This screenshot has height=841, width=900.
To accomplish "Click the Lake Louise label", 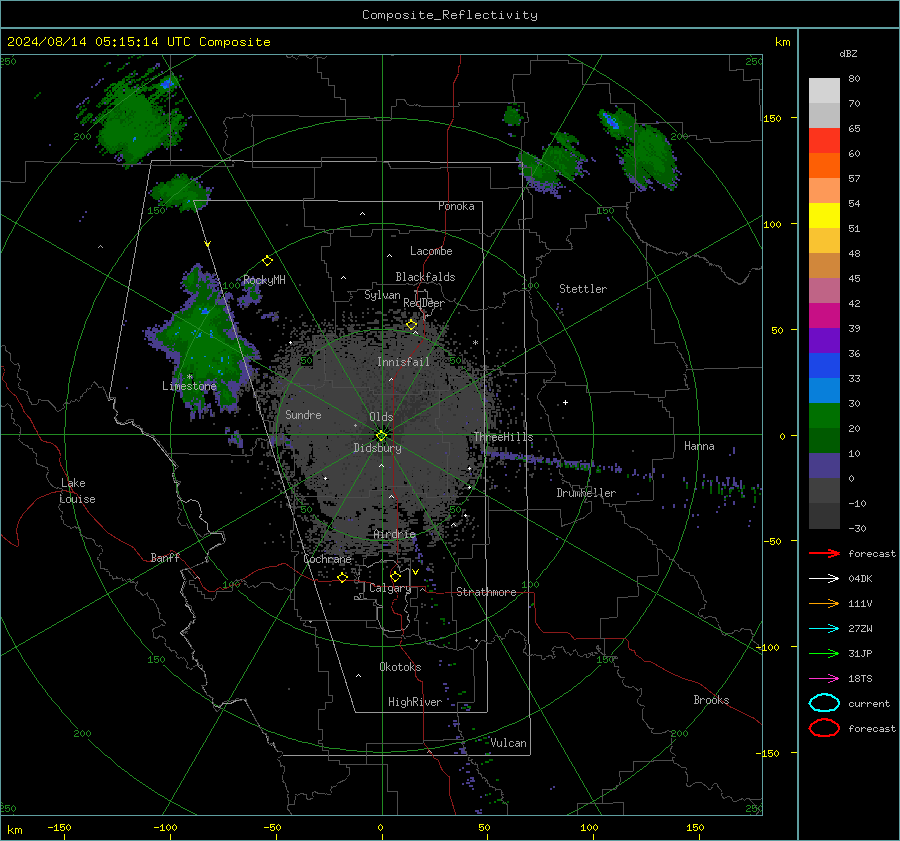I will (77, 491).
